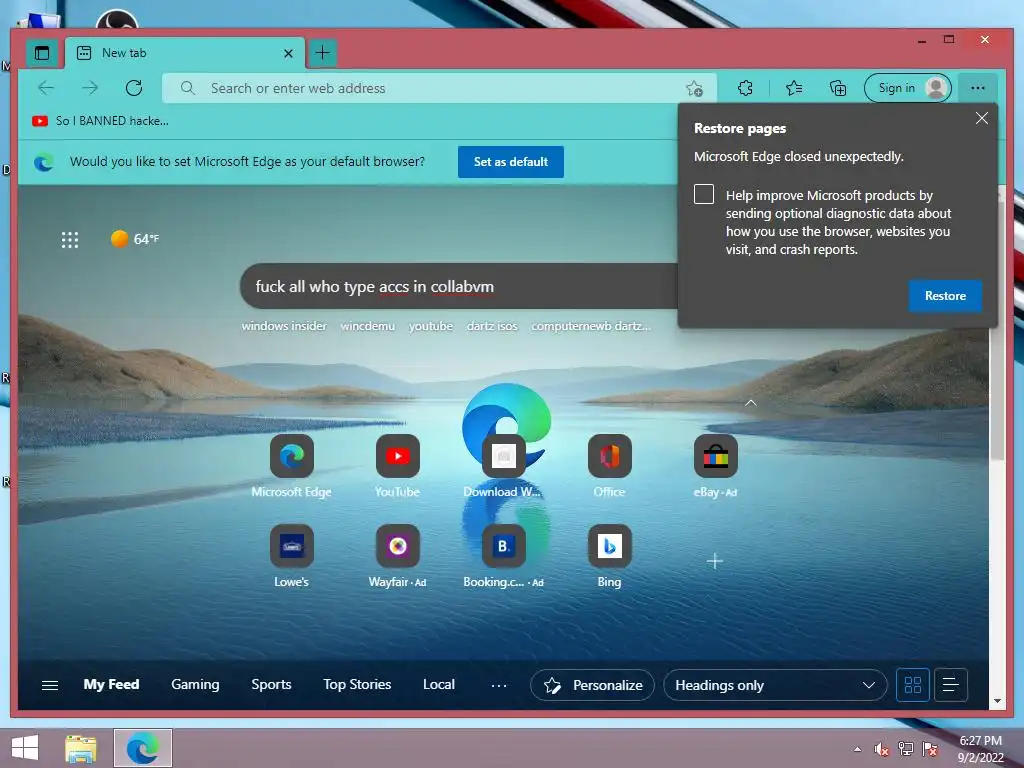This screenshot has height=768, width=1024.
Task: Select 'dartz isos' search suggestion
Action: [x=492, y=326]
